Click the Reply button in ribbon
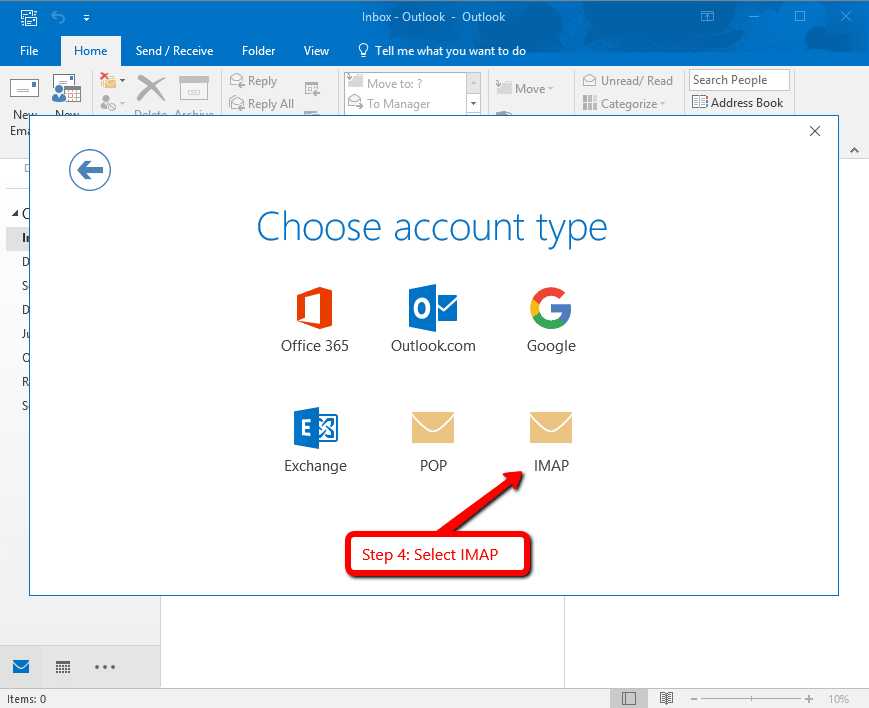 [x=253, y=81]
